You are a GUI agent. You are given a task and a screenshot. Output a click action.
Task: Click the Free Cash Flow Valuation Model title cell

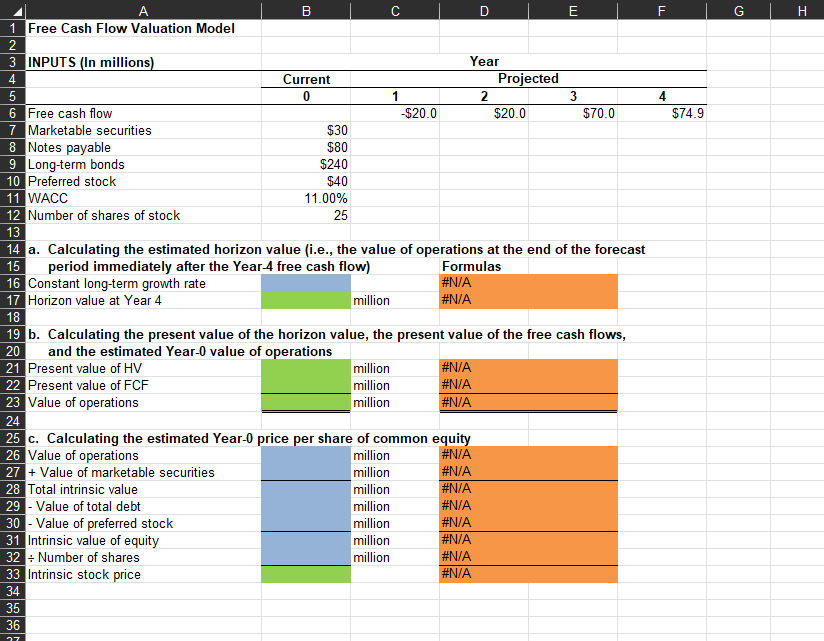(143, 28)
